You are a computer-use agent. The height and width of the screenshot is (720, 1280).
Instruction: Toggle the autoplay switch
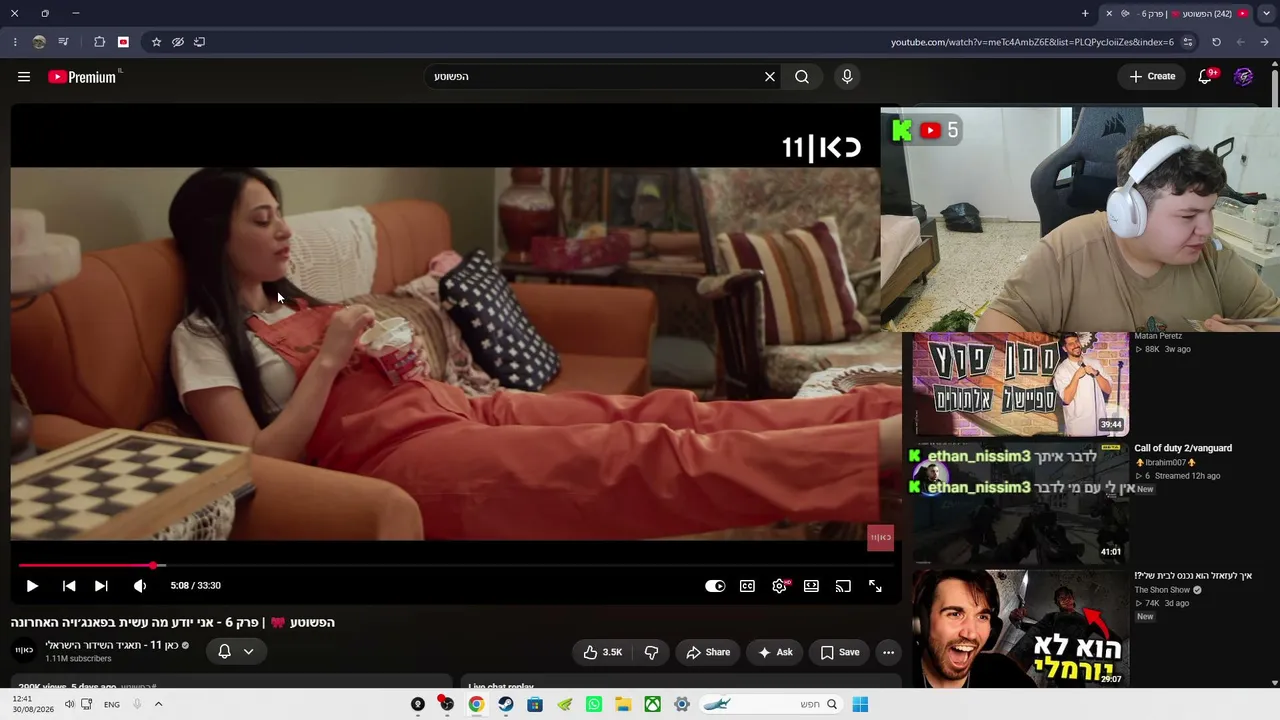(715, 586)
